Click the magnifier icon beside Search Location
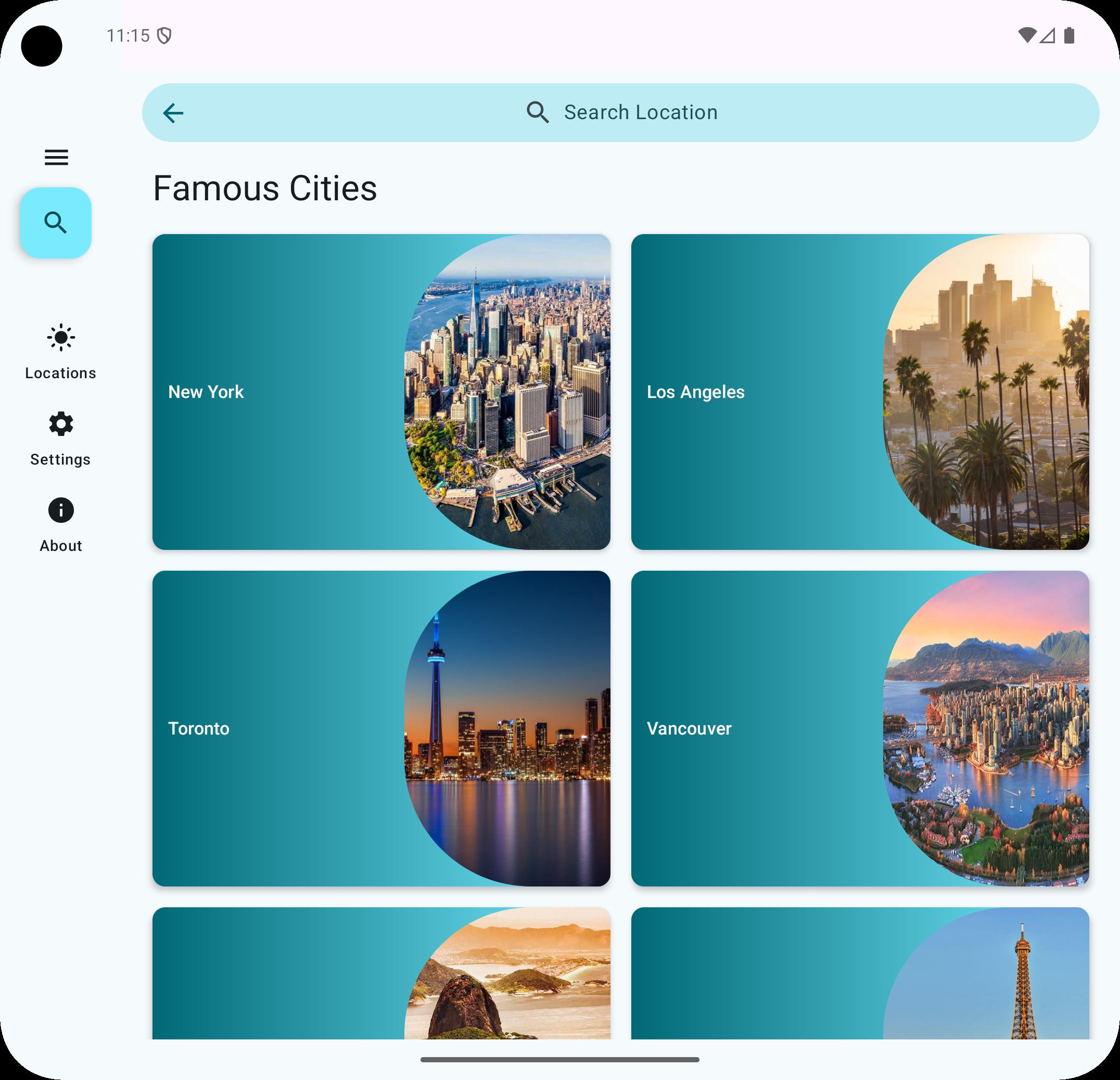 [537, 112]
